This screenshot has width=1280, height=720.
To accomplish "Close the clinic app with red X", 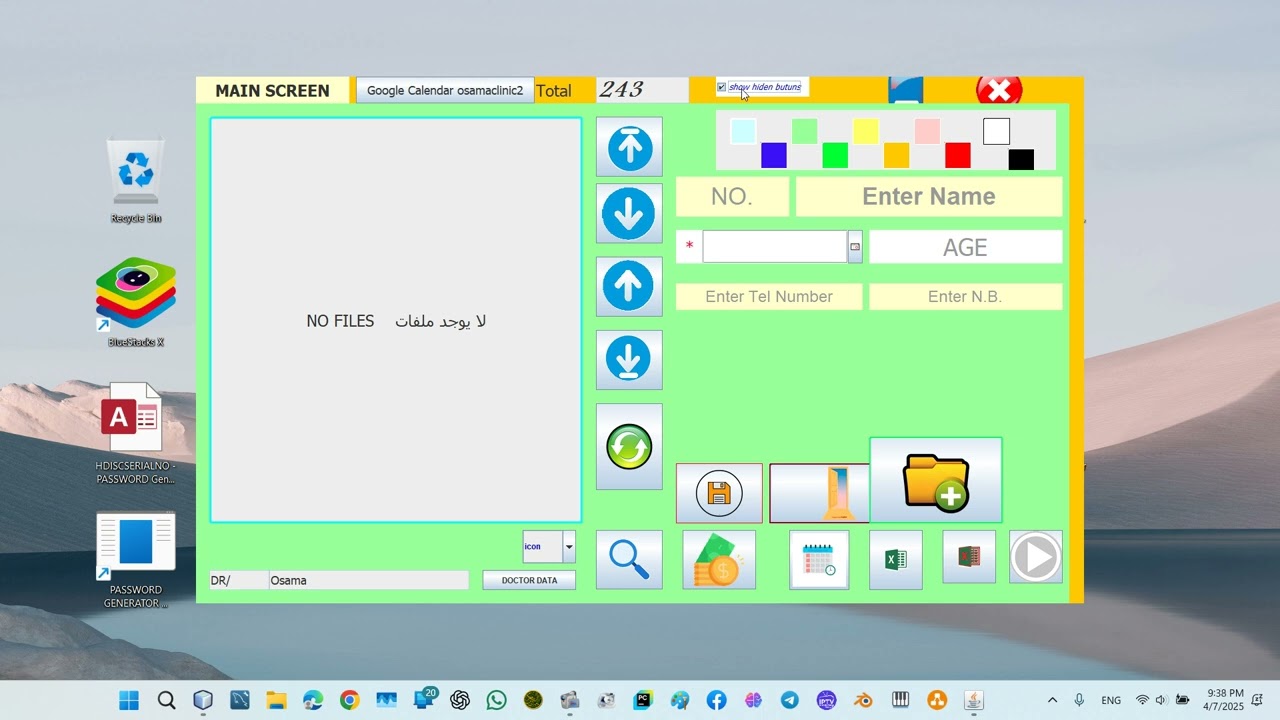I will (x=999, y=90).
